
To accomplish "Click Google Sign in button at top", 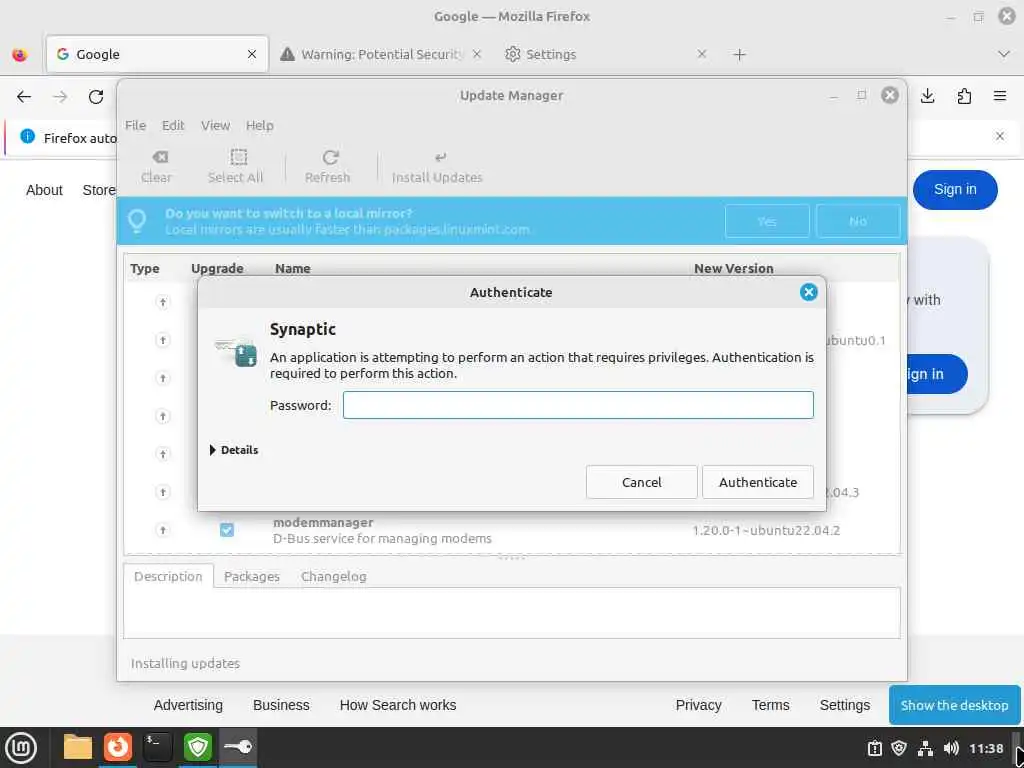I will 955,189.
